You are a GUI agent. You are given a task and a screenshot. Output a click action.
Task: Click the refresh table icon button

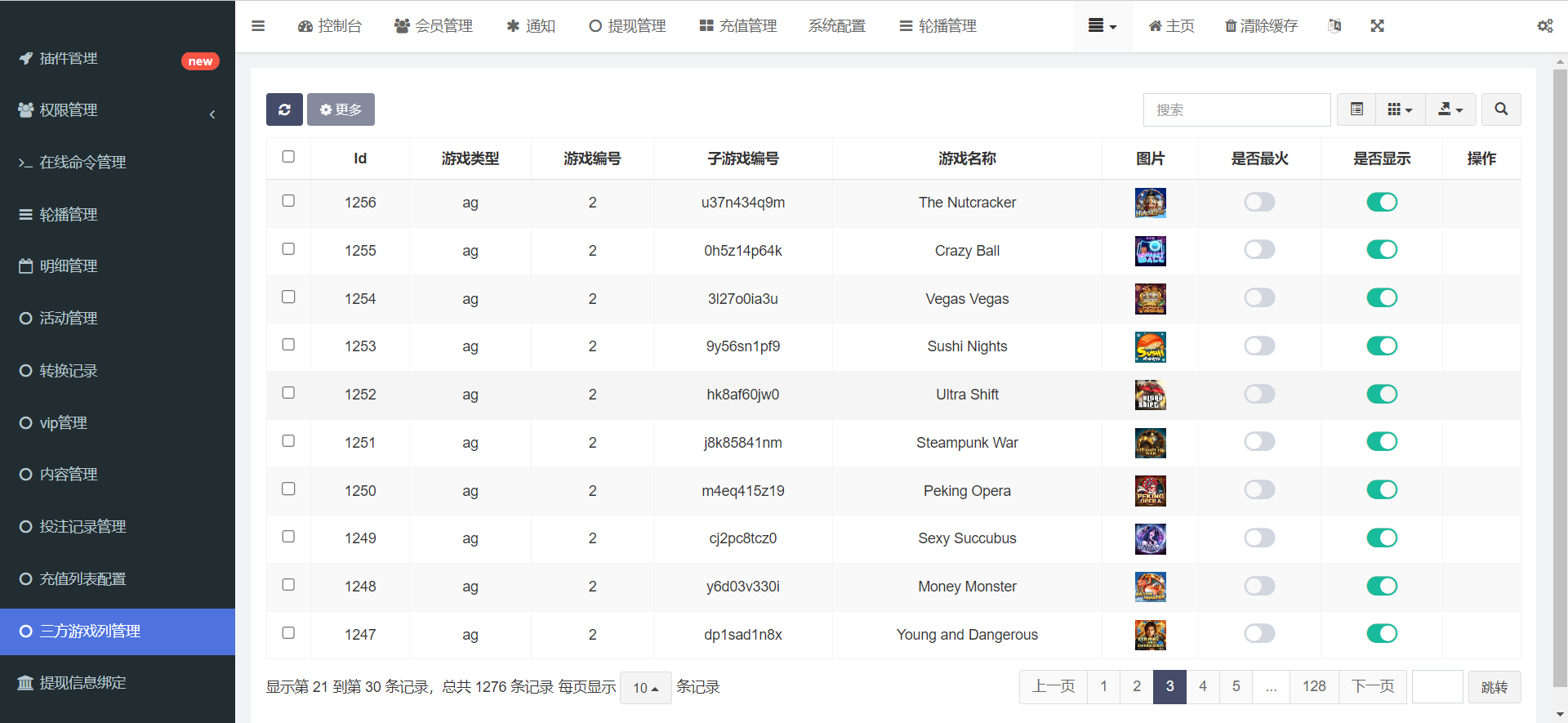click(x=284, y=109)
